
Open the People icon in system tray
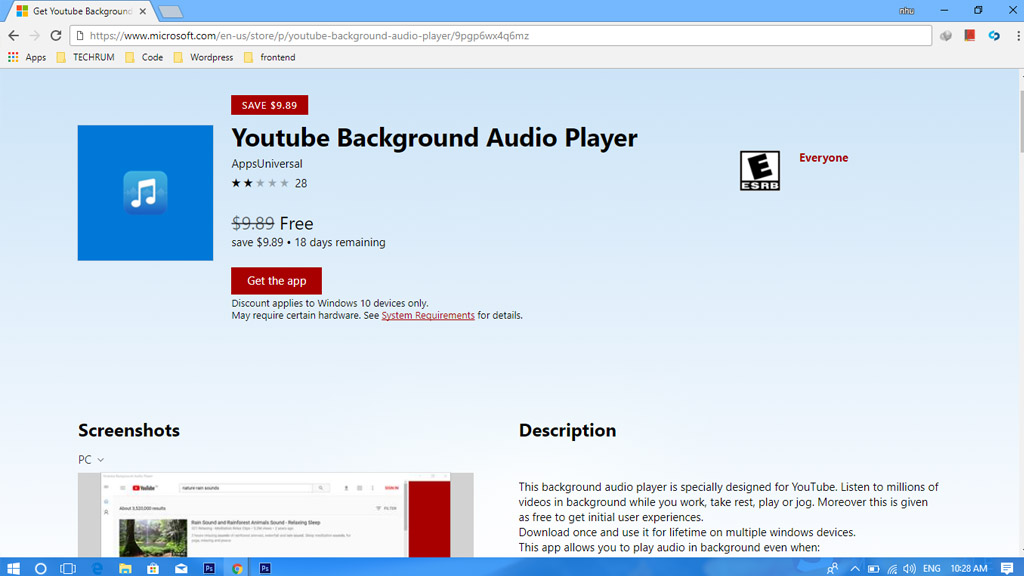(832, 569)
